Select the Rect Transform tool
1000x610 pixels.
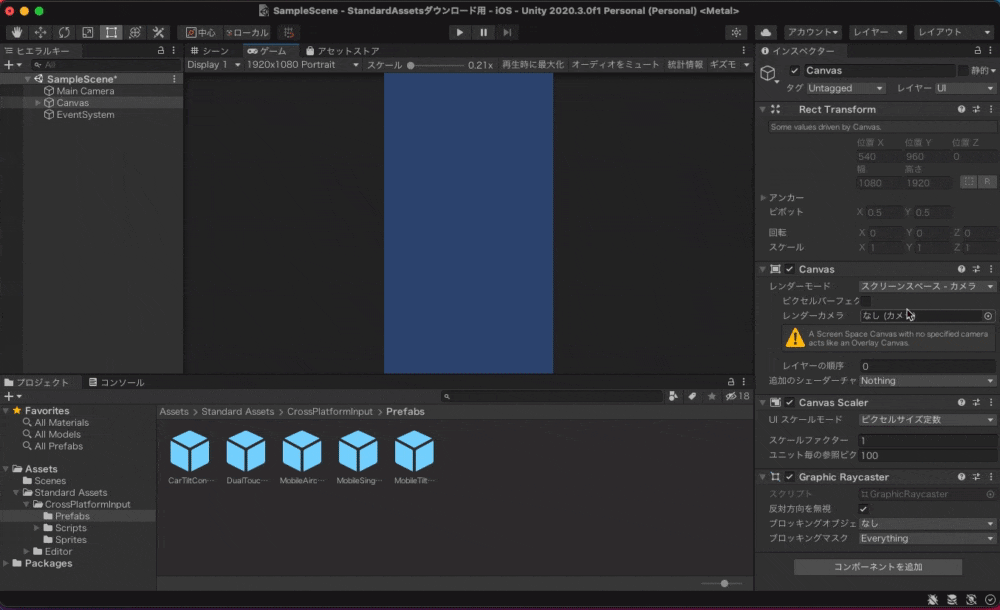click(x=111, y=32)
